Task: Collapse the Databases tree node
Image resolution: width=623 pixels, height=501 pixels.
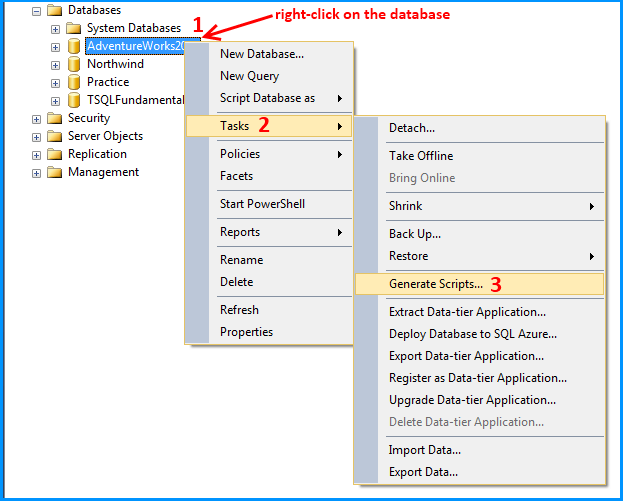Action: tap(37, 10)
